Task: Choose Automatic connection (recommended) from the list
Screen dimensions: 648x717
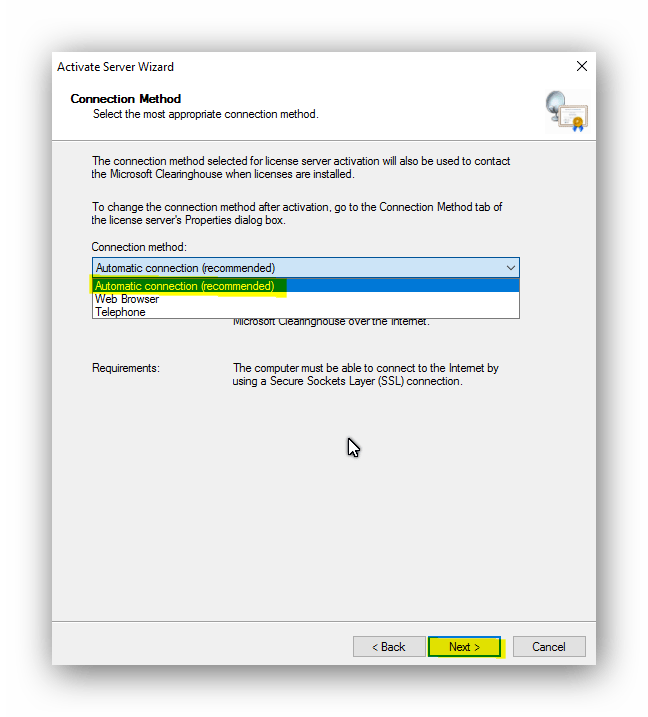Action: point(305,286)
